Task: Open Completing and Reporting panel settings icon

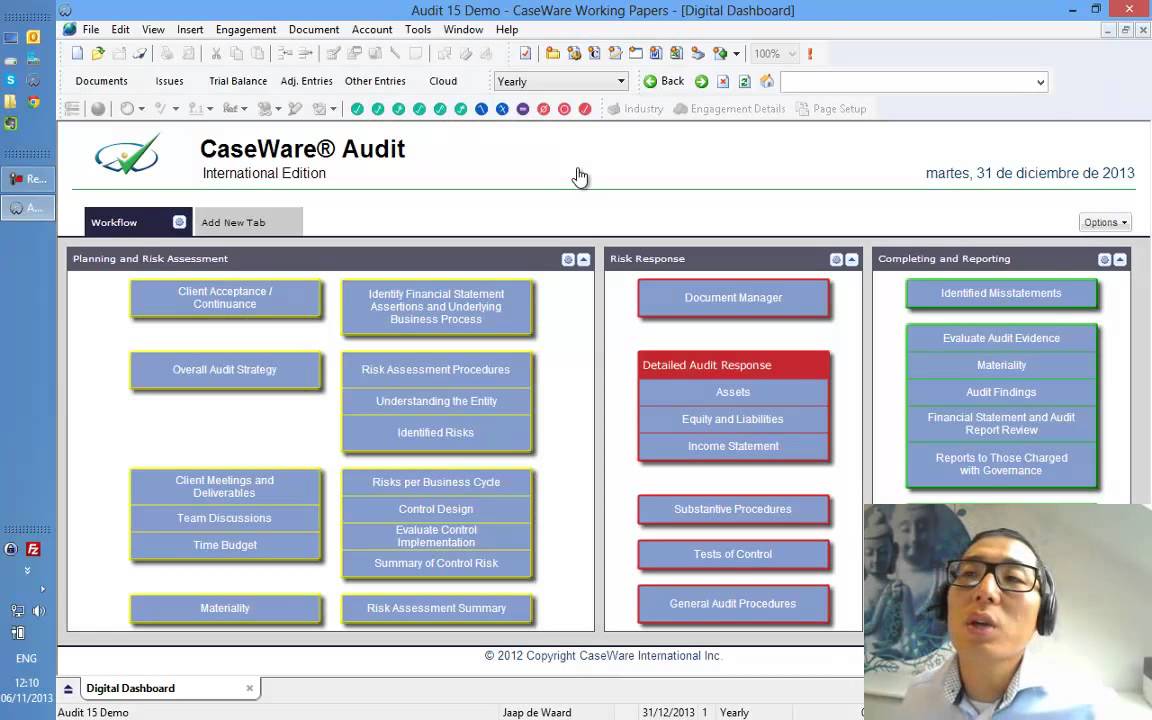Action: tap(1104, 259)
